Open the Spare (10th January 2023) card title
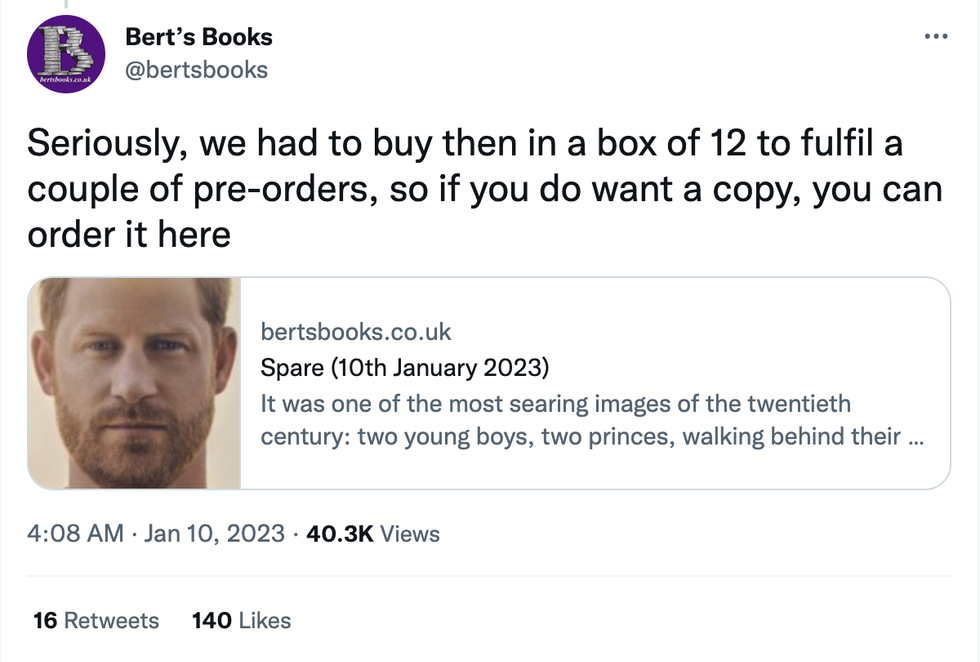The image size is (980, 662). (404, 367)
